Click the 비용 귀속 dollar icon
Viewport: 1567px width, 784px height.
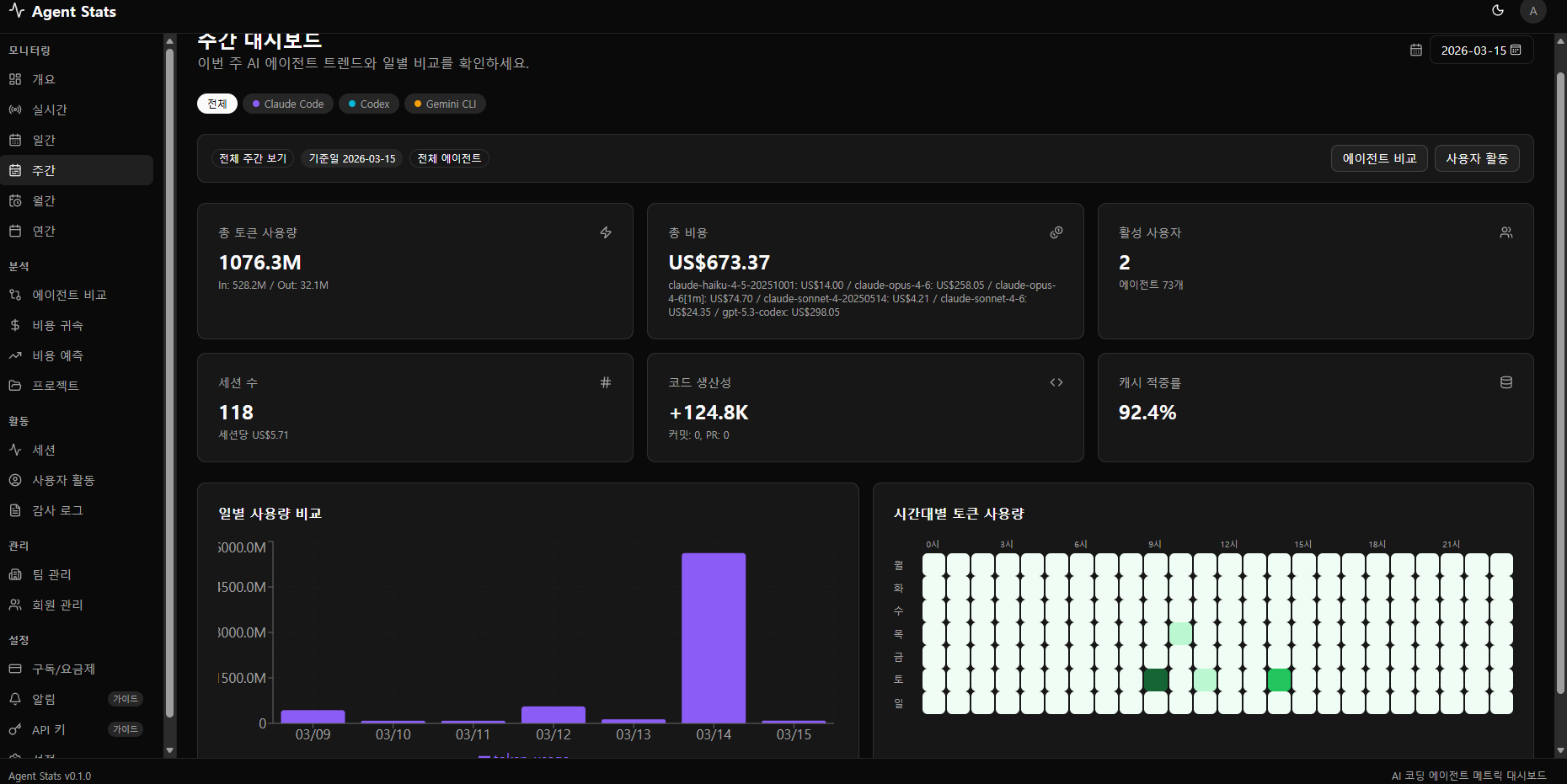15,325
